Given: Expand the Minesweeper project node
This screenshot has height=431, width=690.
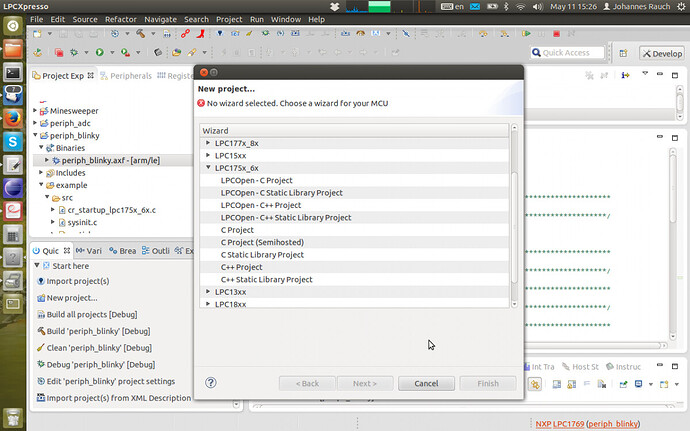Looking at the screenshot, I should (35, 111).
